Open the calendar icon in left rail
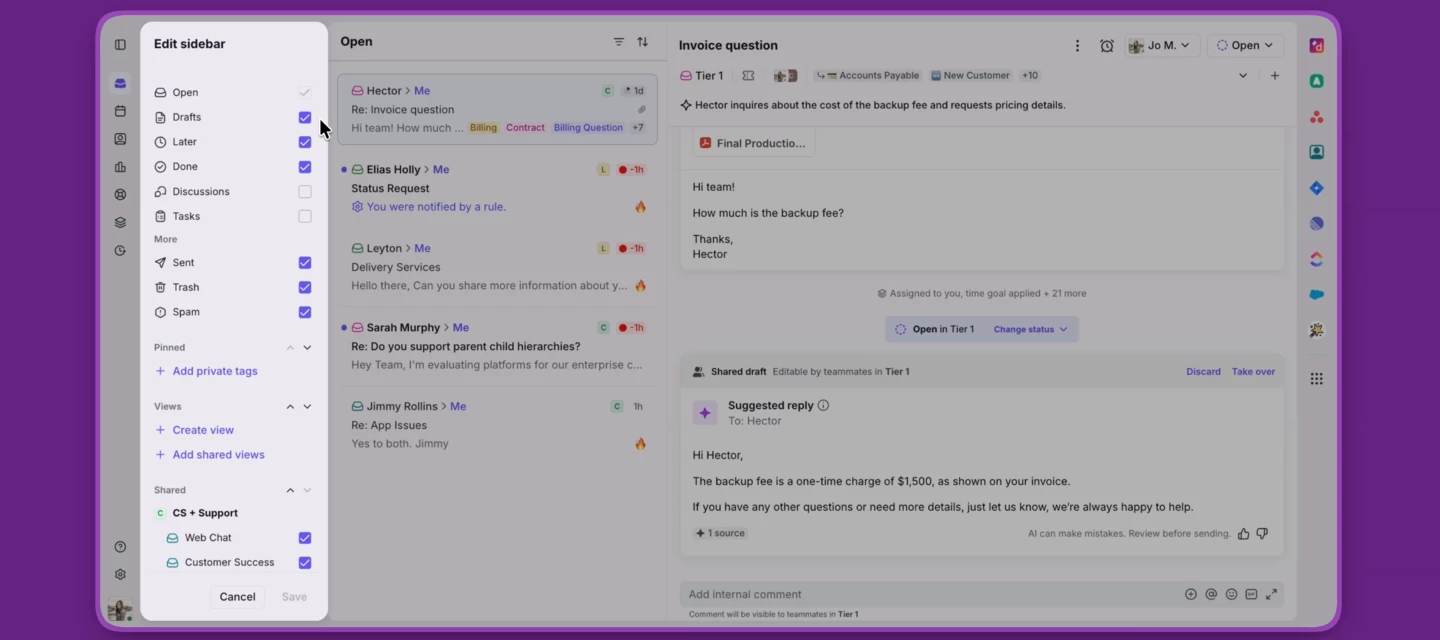 pyautogui.click(x=120, y=111)
